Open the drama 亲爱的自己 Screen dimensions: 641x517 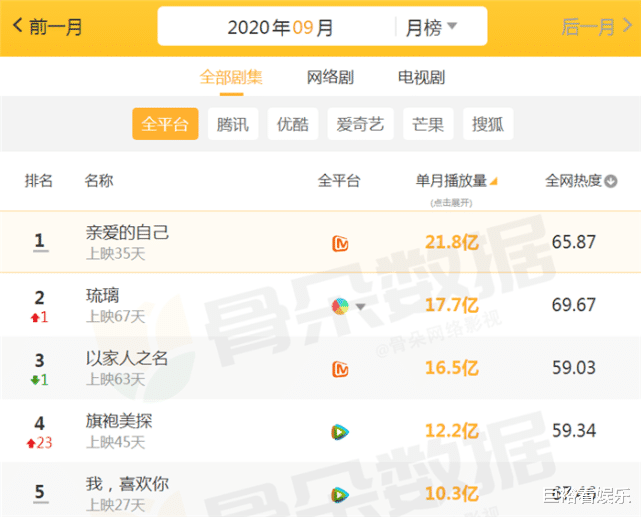(x=127, y=233)
